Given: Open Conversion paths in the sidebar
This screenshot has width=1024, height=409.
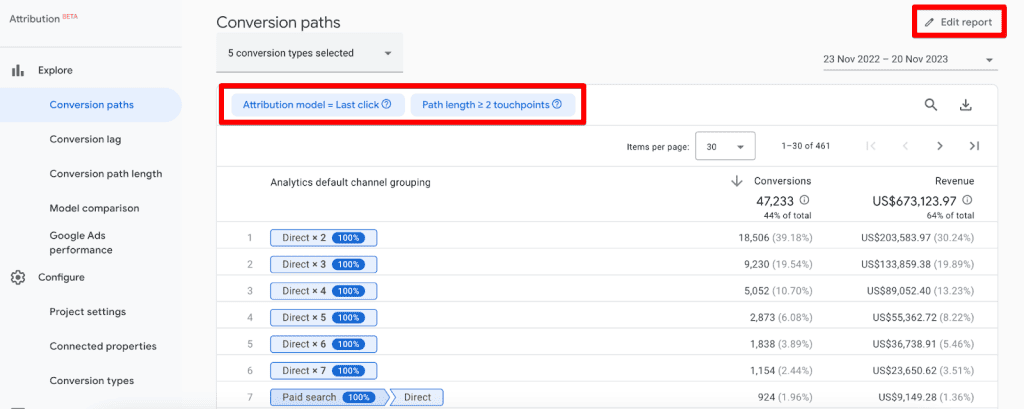Looking at the screenshot, I should coord(91,105).
